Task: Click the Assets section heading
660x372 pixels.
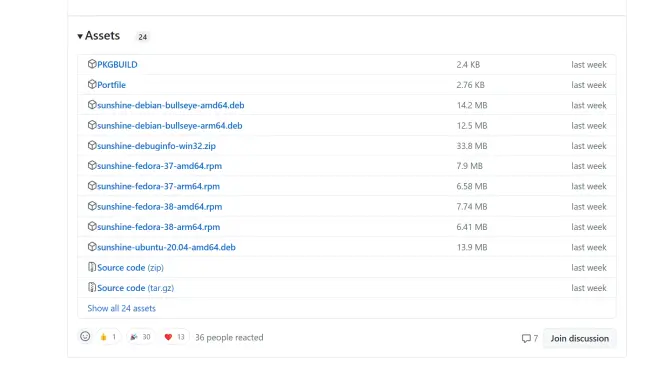Action: point(102,36)
